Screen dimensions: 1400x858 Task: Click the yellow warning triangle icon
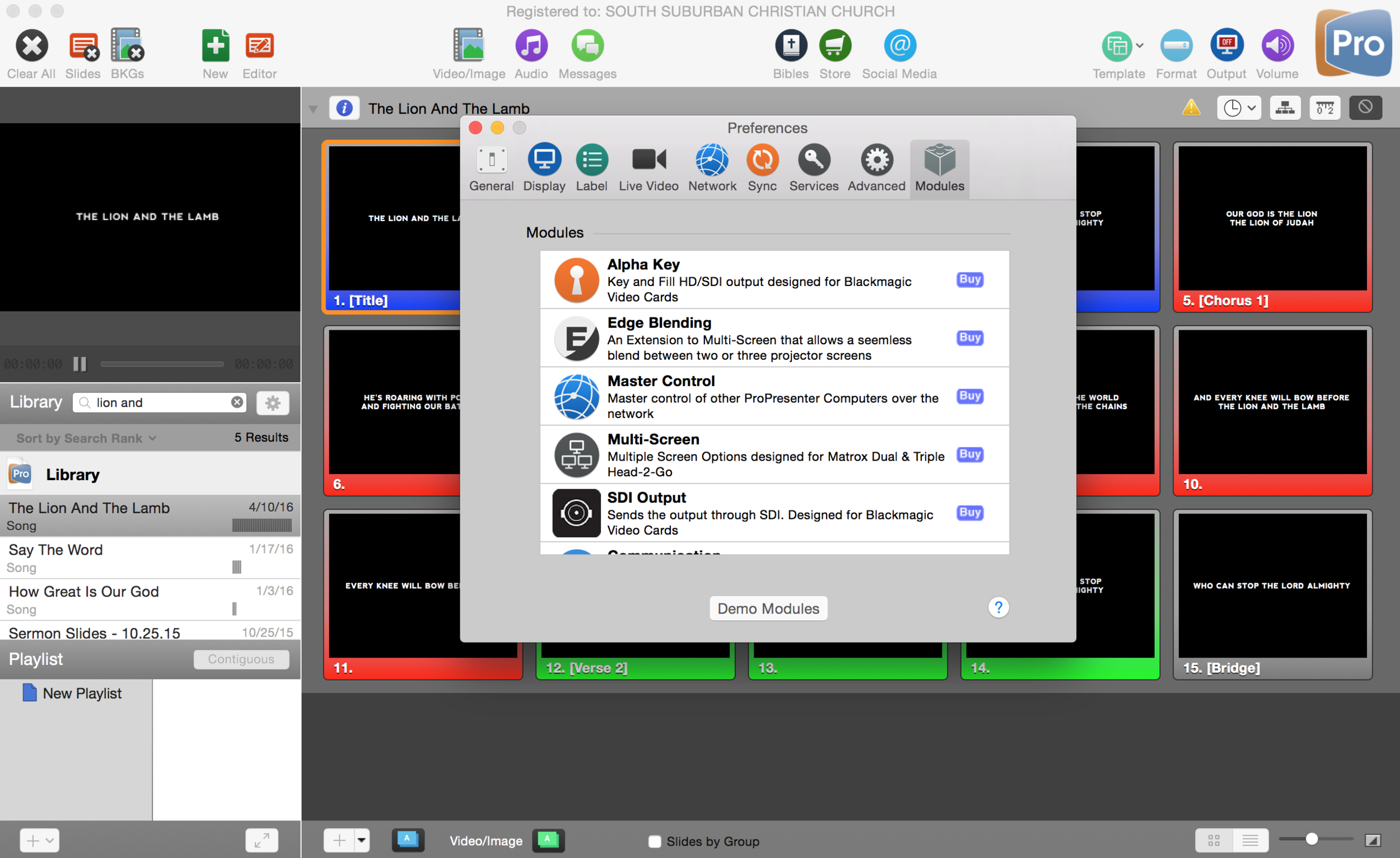[1191, 107]
